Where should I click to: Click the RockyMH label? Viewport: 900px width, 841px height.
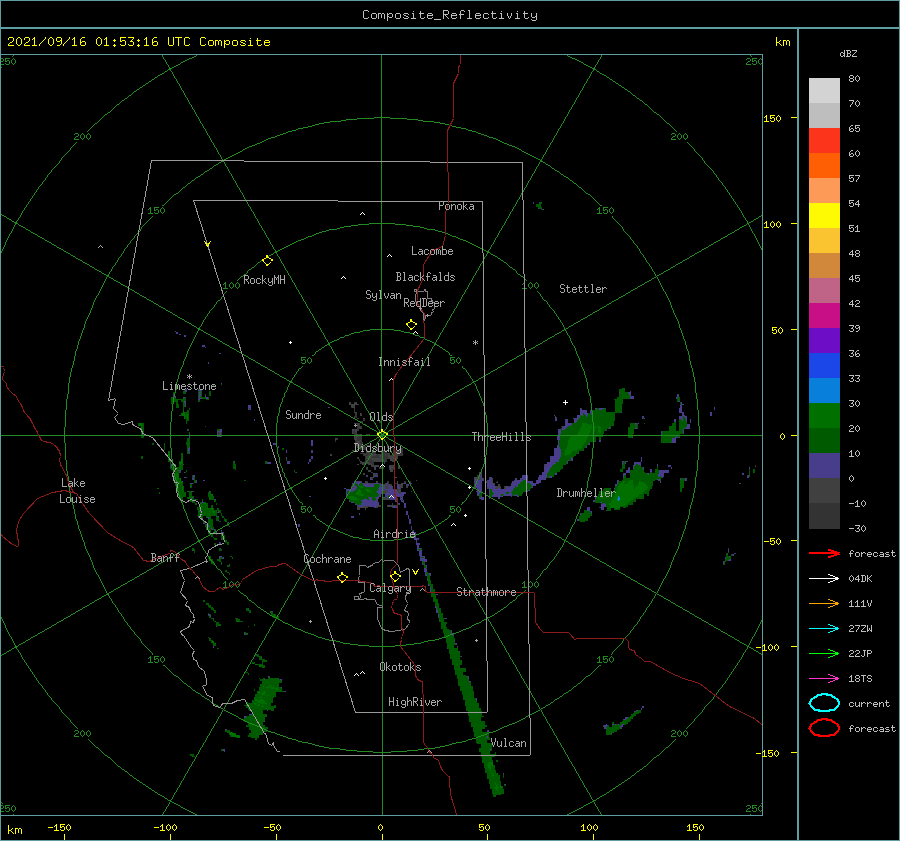coord(264,280)
